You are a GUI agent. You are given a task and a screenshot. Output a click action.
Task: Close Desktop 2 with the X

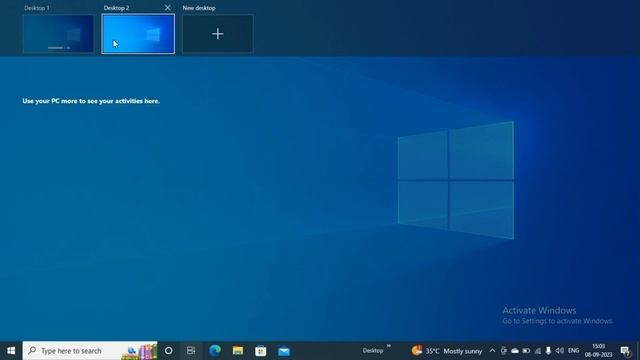point(167,8)
